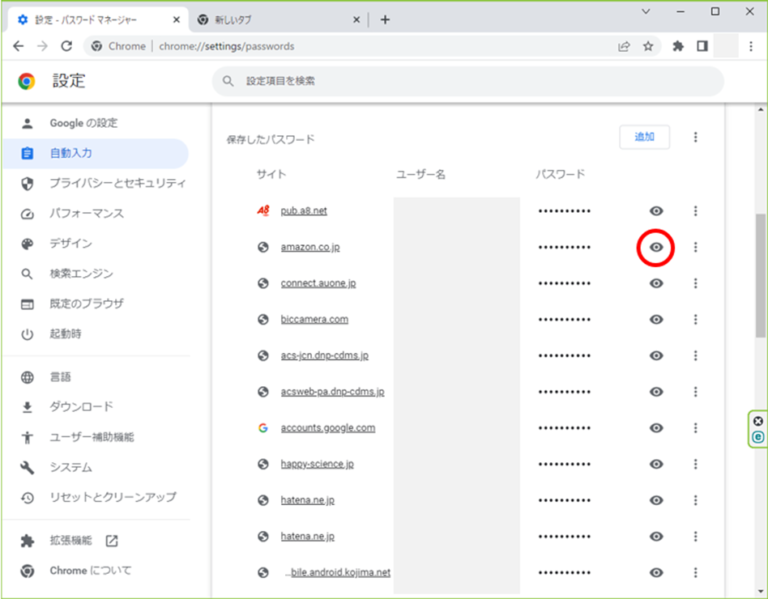
Task: Click the 設定項目を検索 search field
Action: (468, 81)
